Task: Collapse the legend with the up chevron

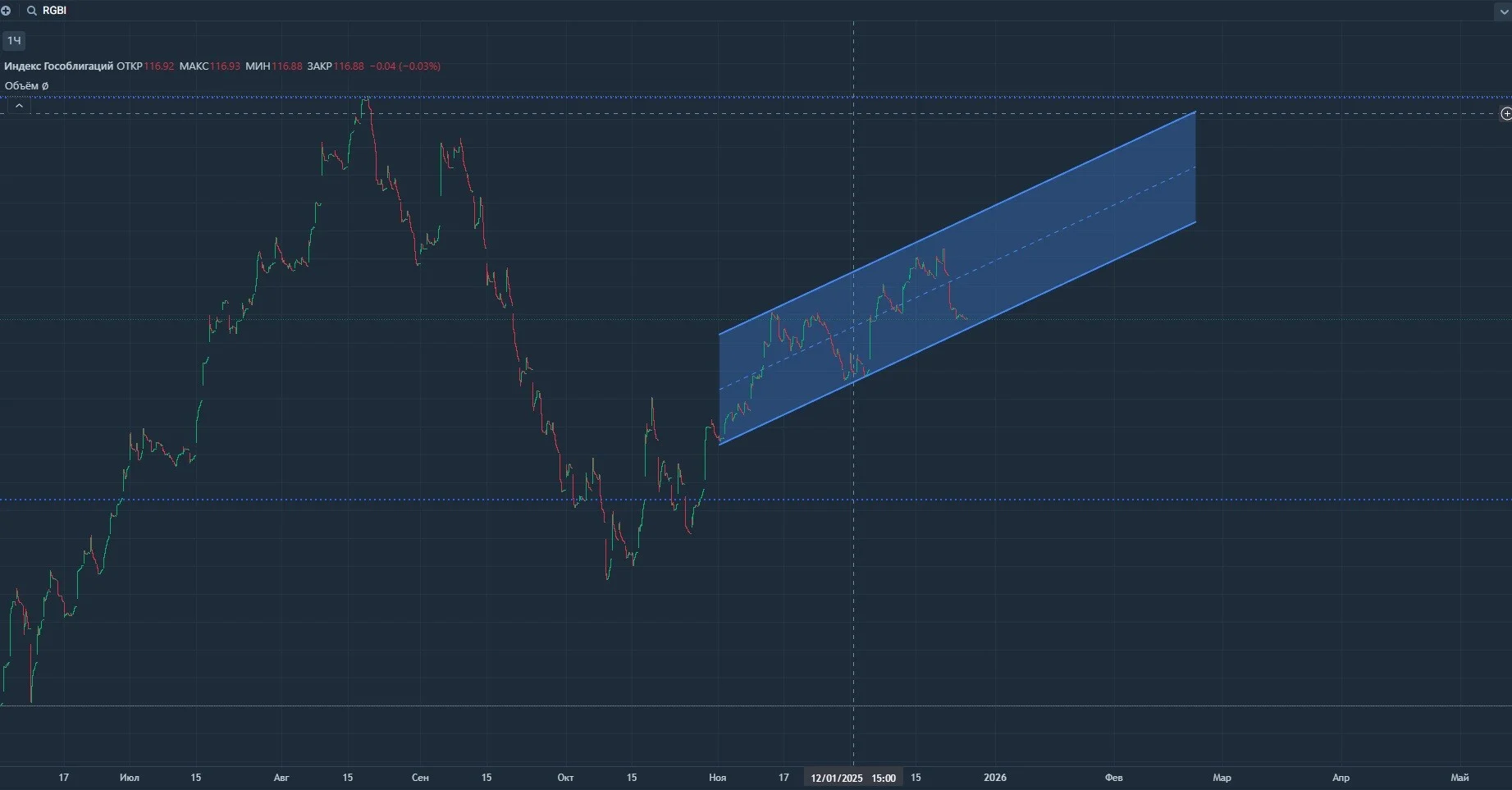Action: pos(19,106)
